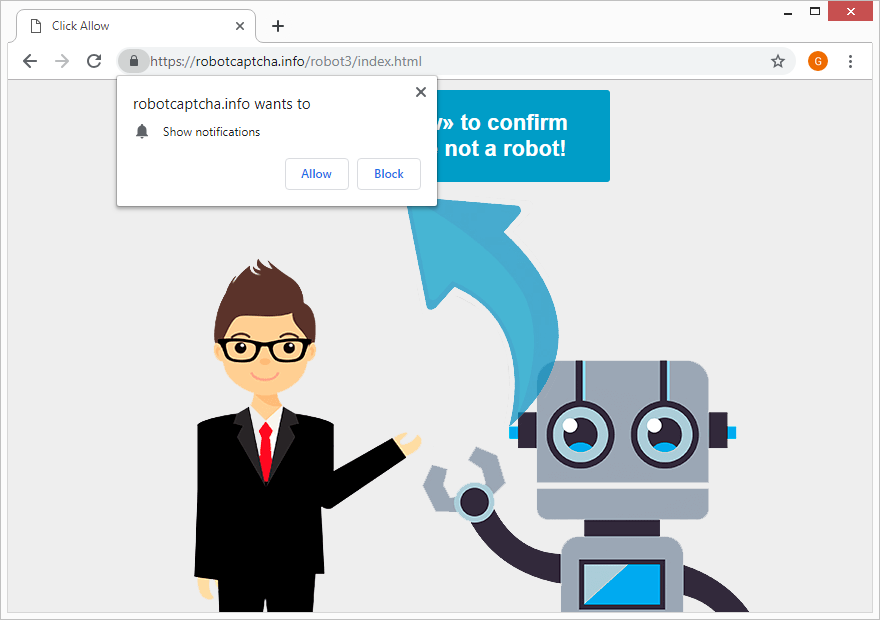
Task: Allow notifications from robotcaptcha.info
Action: (x=317, y=174)
